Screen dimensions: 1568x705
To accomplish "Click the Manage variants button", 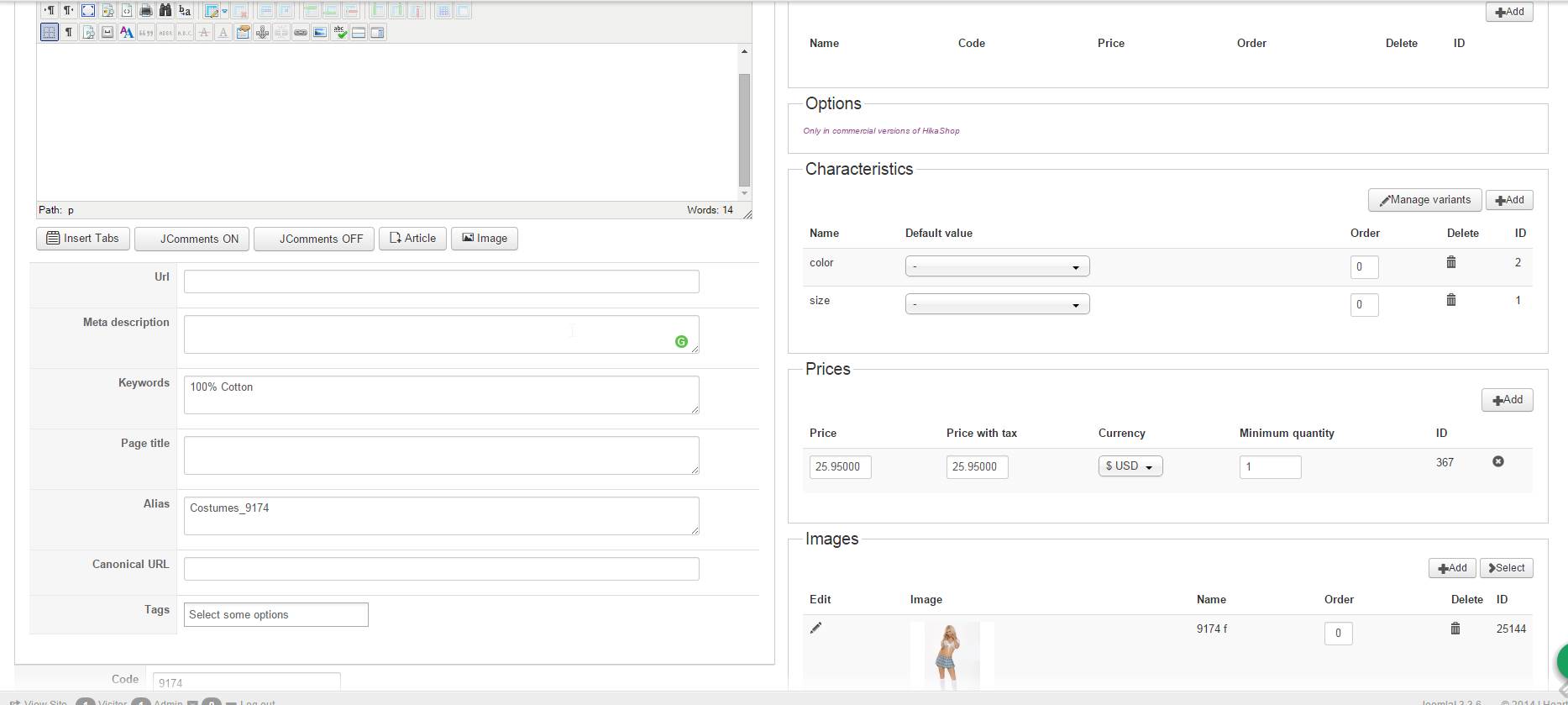I will tap(1424, 200).
